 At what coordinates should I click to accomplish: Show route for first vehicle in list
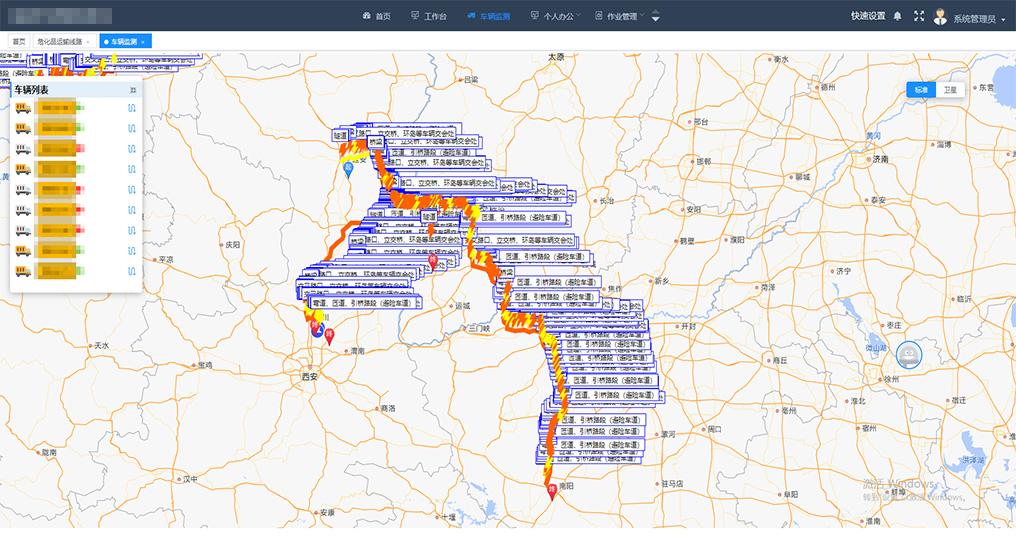pos(132,108)
